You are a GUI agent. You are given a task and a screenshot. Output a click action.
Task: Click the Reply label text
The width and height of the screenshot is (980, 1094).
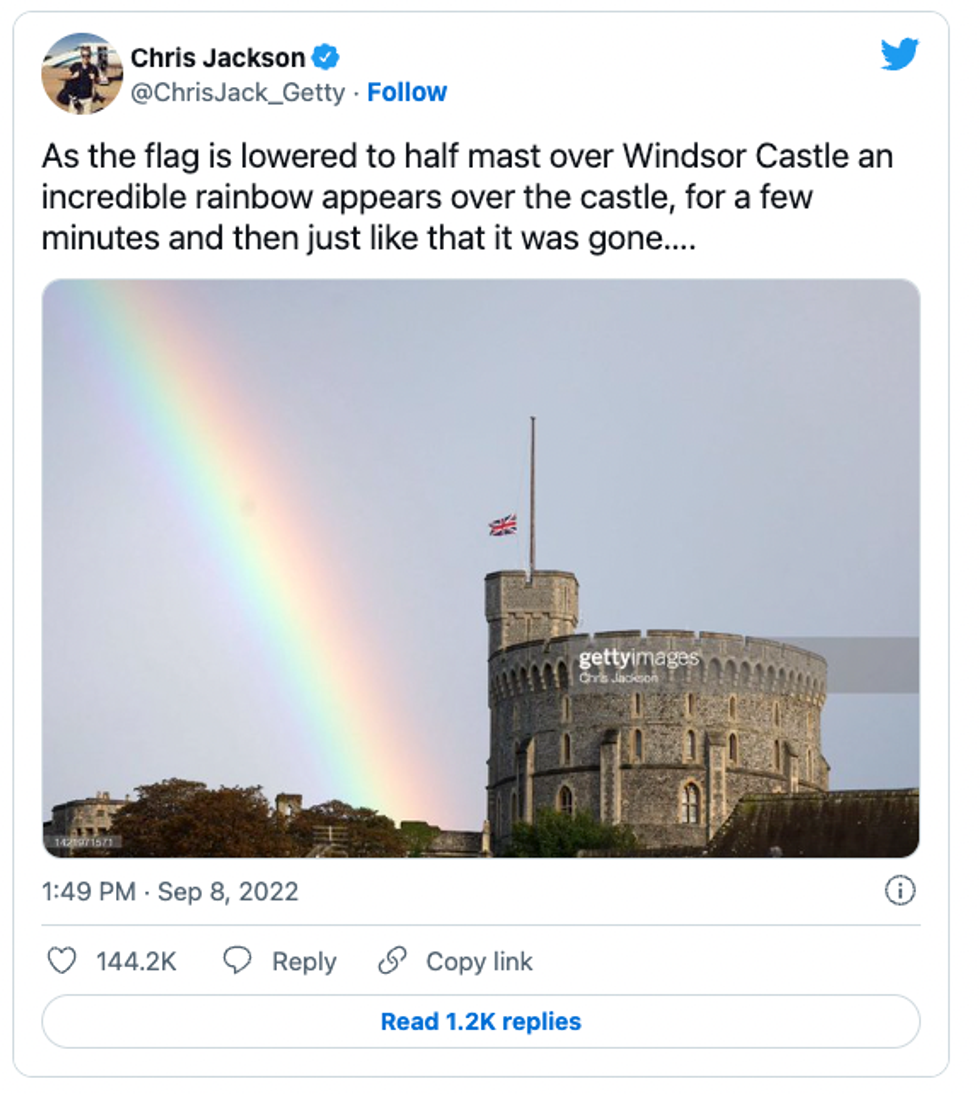click(x=306, y=961)
